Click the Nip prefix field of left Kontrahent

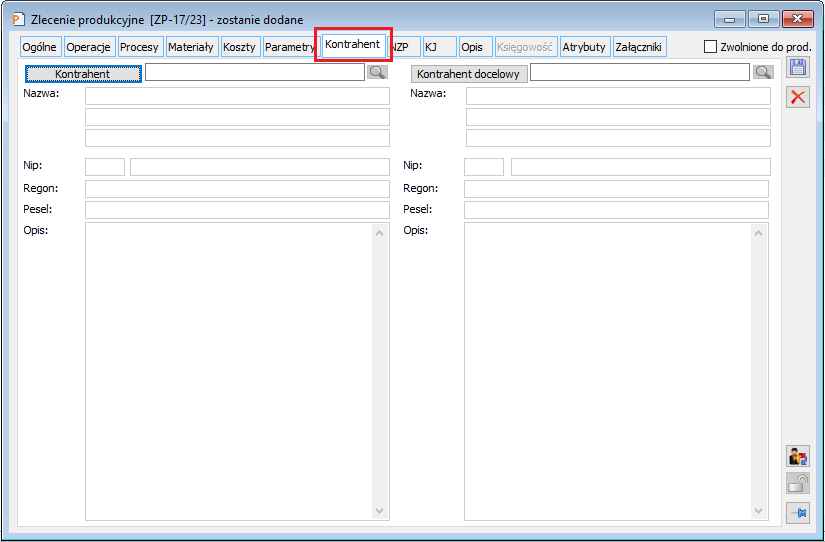[x=105, y=167]
